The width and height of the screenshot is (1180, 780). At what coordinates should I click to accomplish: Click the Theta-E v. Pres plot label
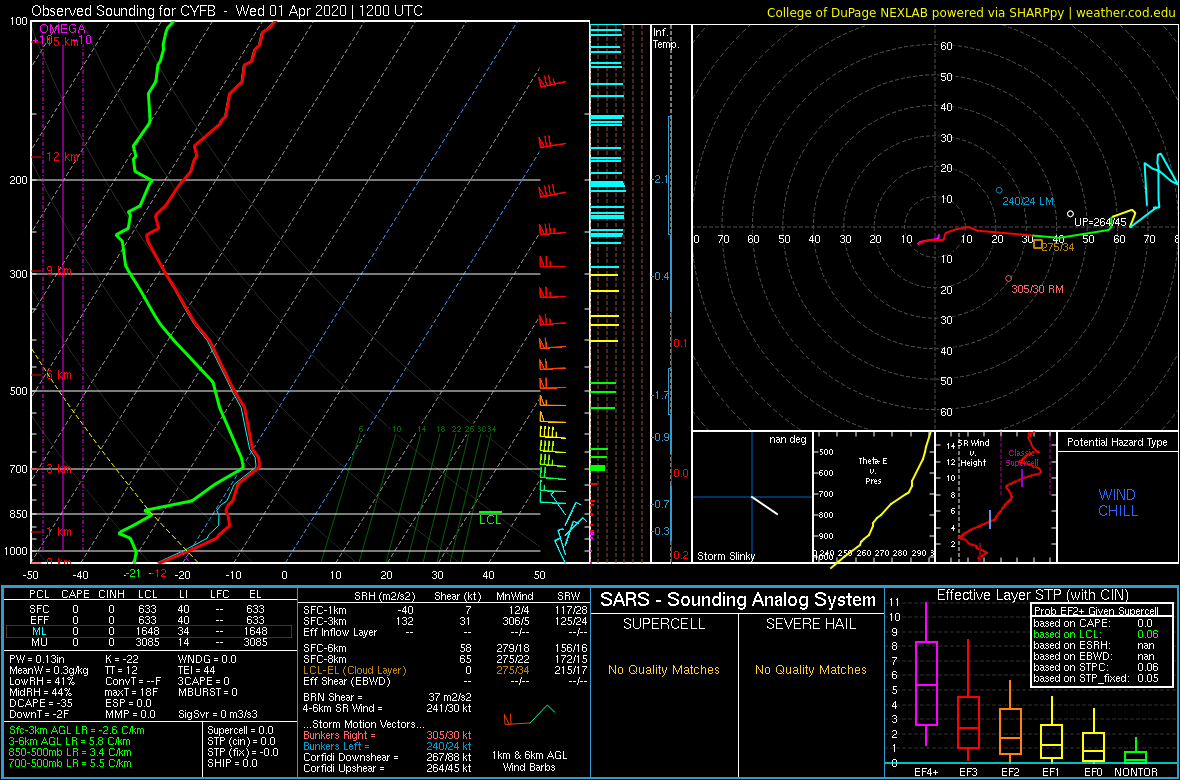coord(874,470)
